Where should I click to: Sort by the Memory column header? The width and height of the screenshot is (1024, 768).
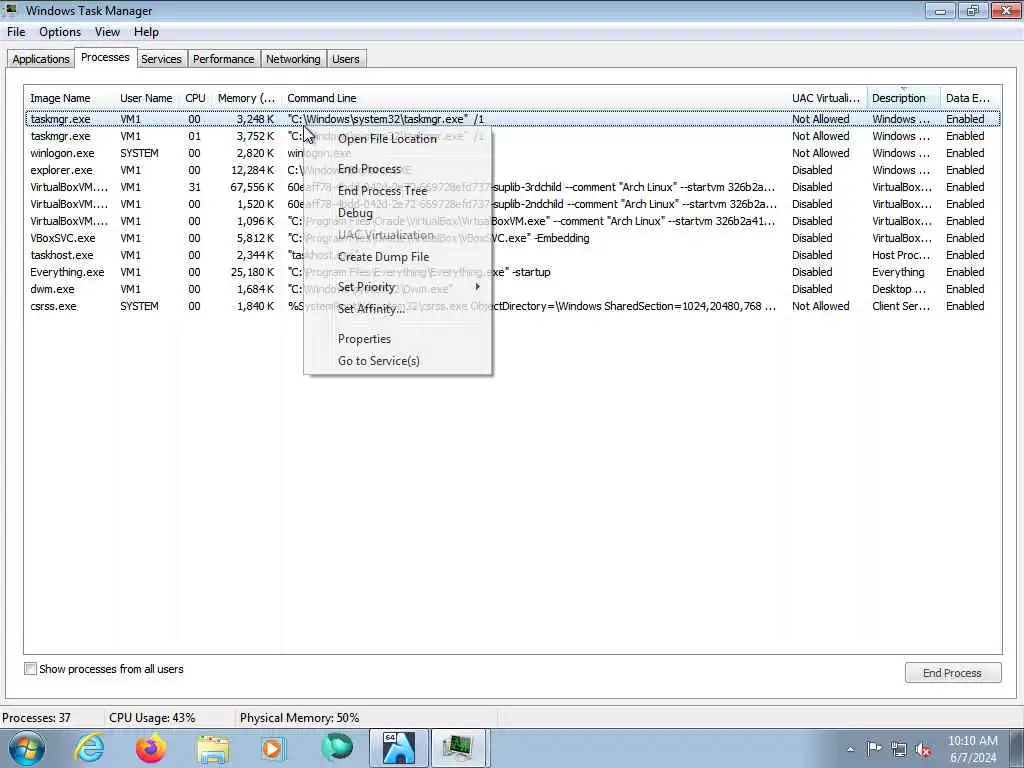tap(247, 98)
